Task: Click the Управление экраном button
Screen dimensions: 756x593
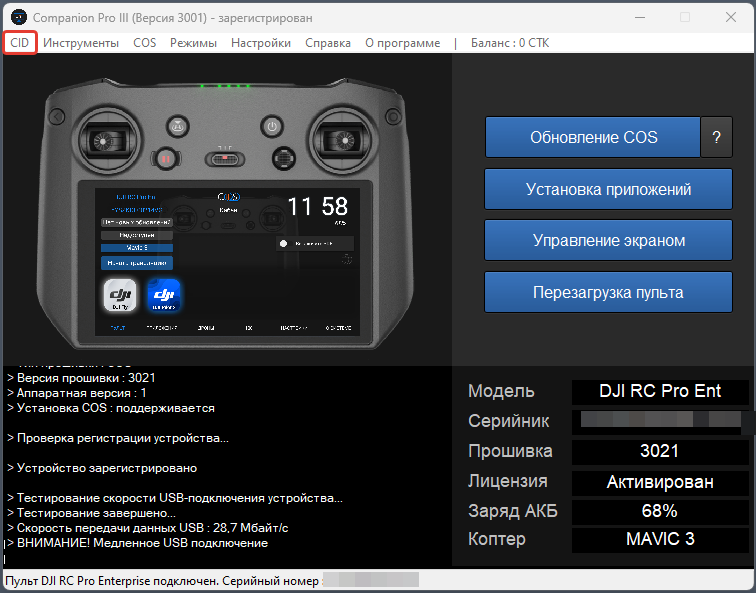Action: (x=608, y=241)
